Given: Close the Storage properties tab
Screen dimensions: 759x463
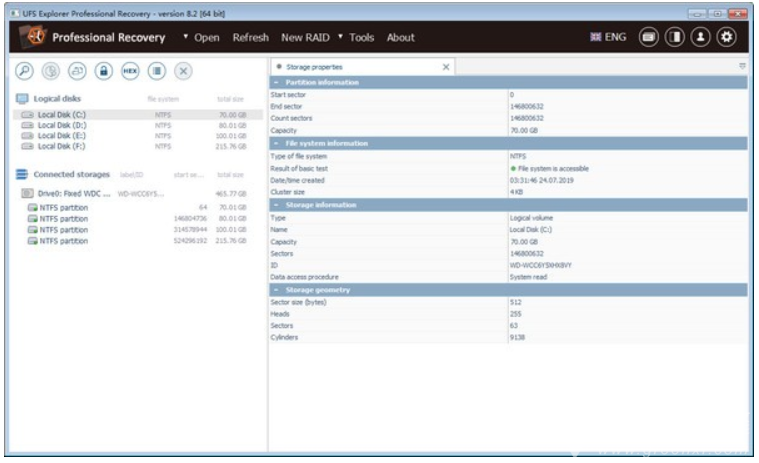Looking at the screenshot, I should click(446, 67).
